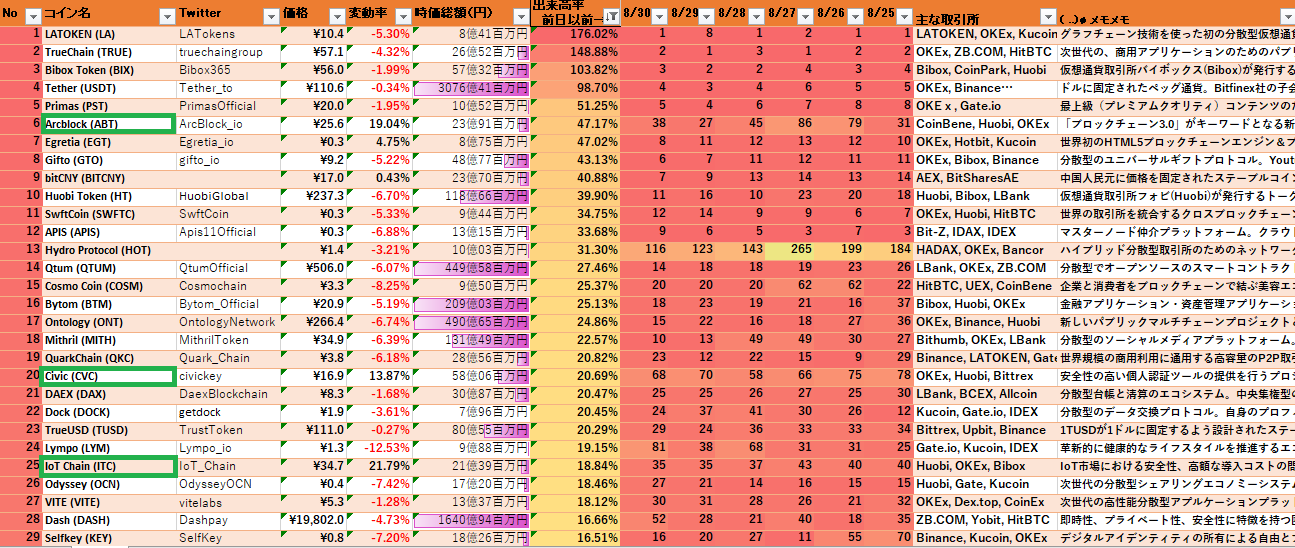Click the 変動率 filter button
This screenshot has width=1295, height=548.
(401, 16)
